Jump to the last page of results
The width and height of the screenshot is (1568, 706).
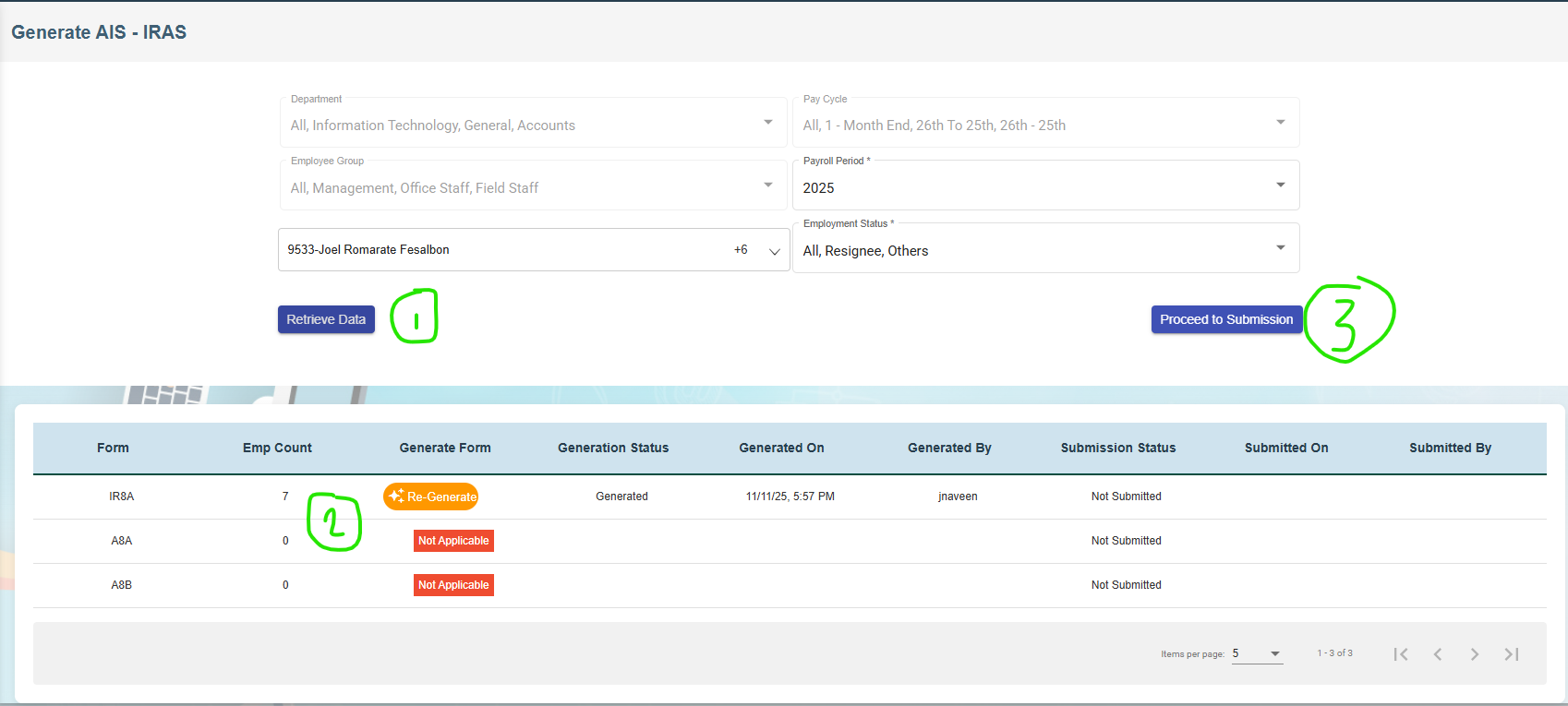[x=1512, y=654]
